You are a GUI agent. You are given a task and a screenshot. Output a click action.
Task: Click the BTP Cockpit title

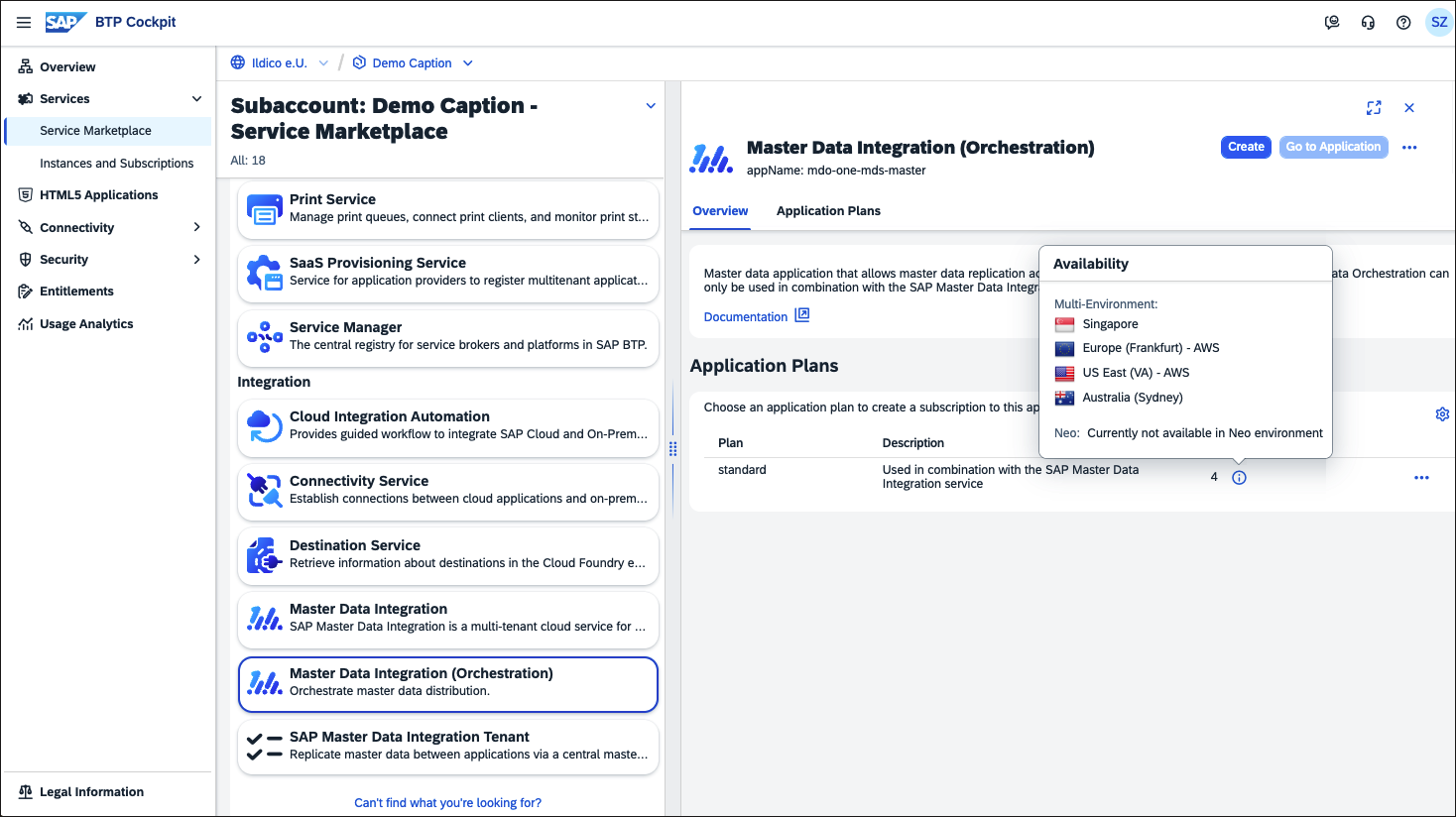click(x=136, y=22)
